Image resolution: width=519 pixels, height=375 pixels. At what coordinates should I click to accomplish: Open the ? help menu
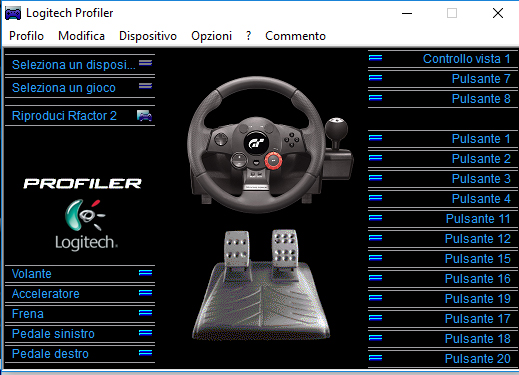[x=248, y=36]
